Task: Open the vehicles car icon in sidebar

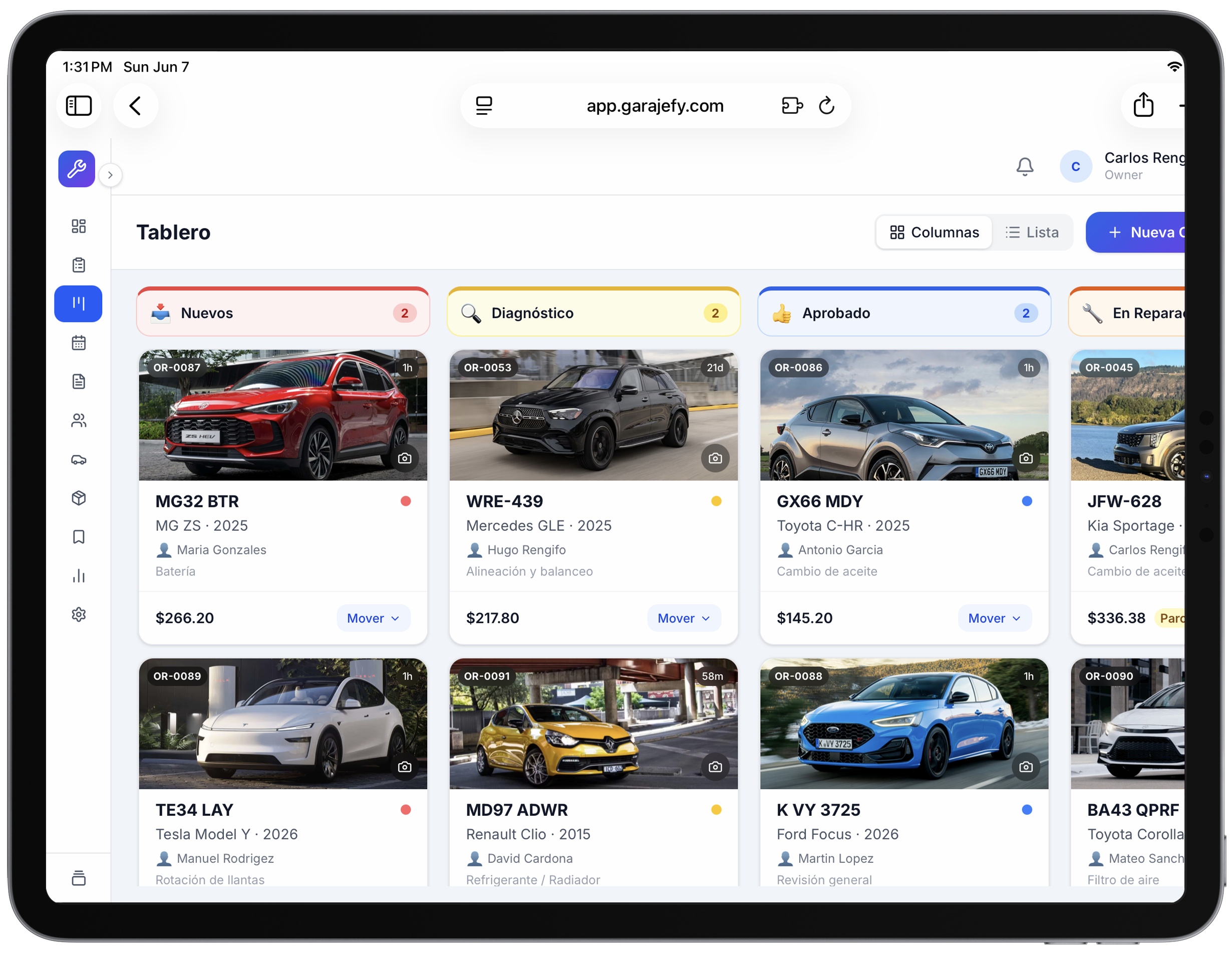Action: point(79,460)
